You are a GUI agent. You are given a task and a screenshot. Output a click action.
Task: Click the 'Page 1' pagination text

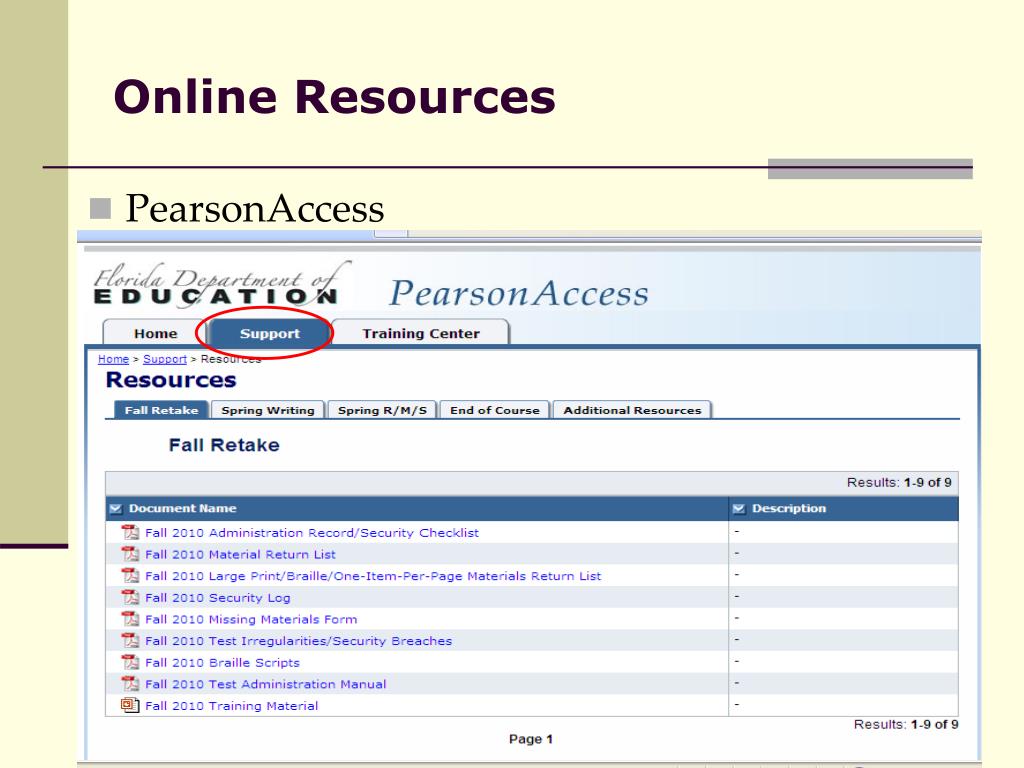530,739
